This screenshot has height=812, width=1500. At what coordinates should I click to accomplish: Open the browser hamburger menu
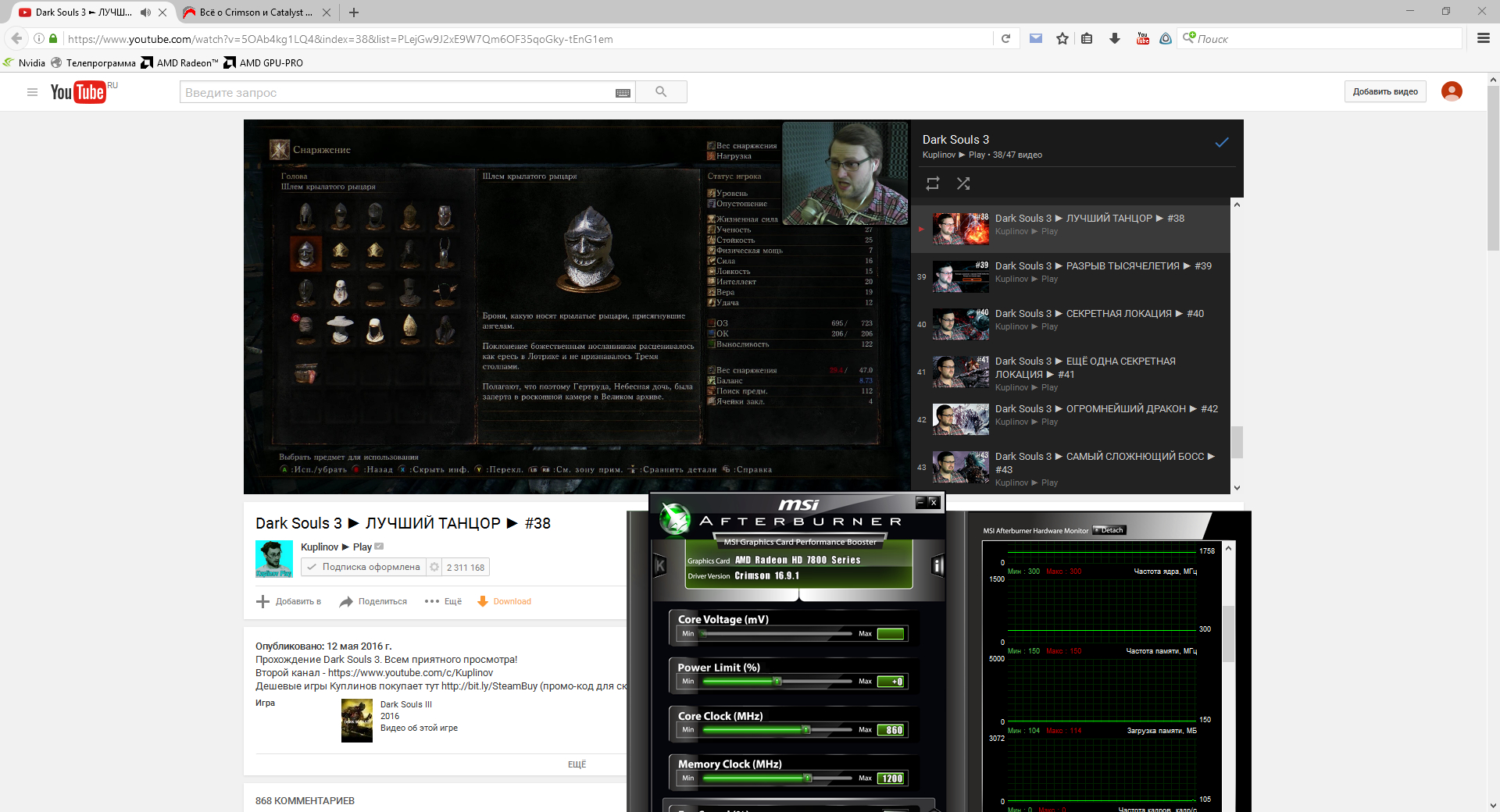1483,38
